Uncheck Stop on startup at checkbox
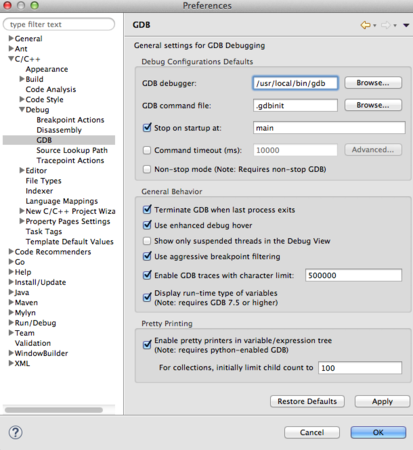Screen dimensions: 413x450 click(x=147, y=128)
